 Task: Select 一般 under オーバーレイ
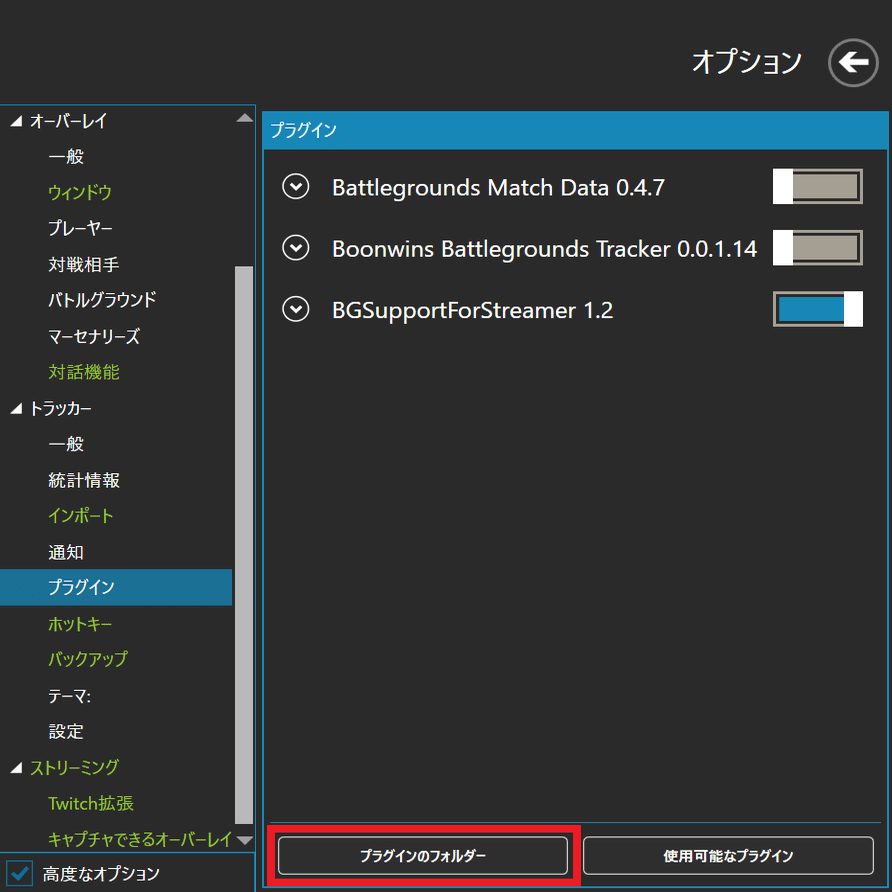tap(66, 156)
